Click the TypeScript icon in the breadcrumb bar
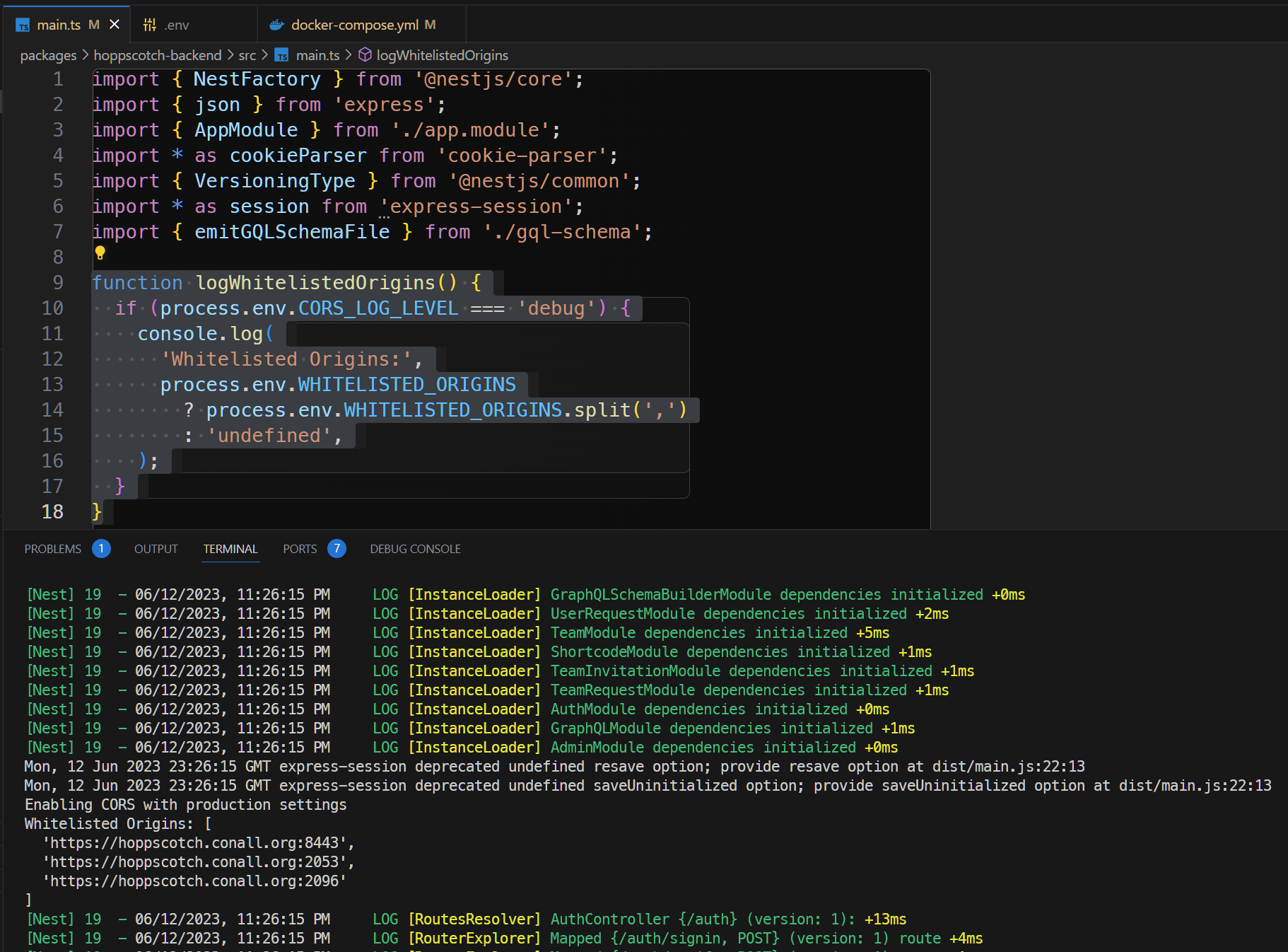This screenshot has height=952, width=1288. tap(281, 55)
